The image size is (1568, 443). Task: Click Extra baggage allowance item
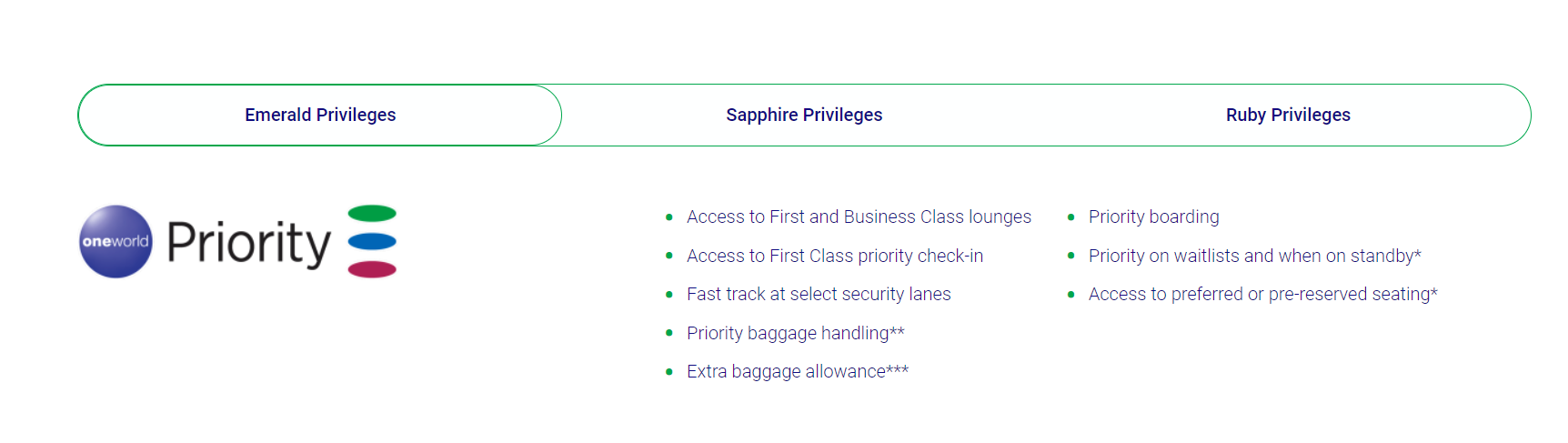point(798,371)
